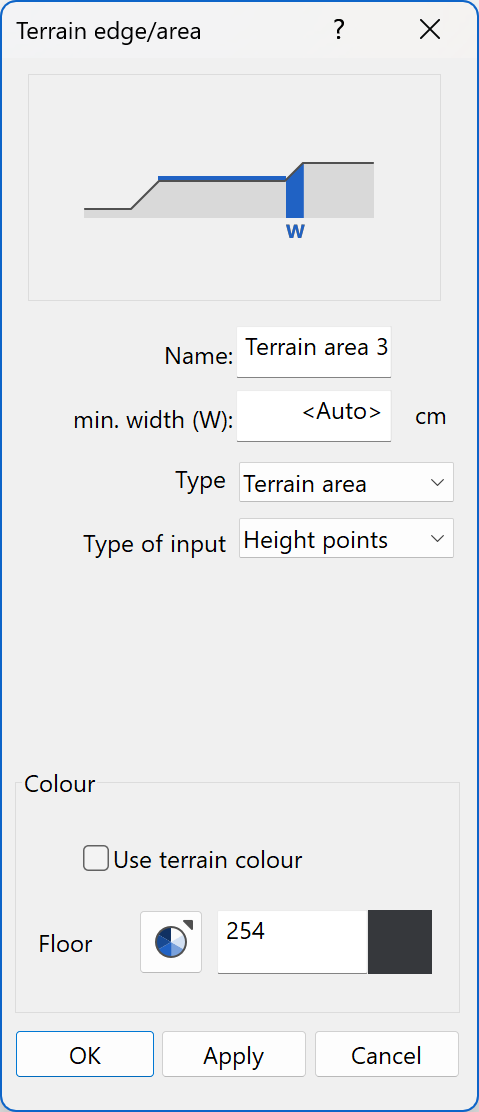This screenshot has height=1112, width=479.
Task: Click the Floor colour value field 254
Action: (x=292, y=942)
